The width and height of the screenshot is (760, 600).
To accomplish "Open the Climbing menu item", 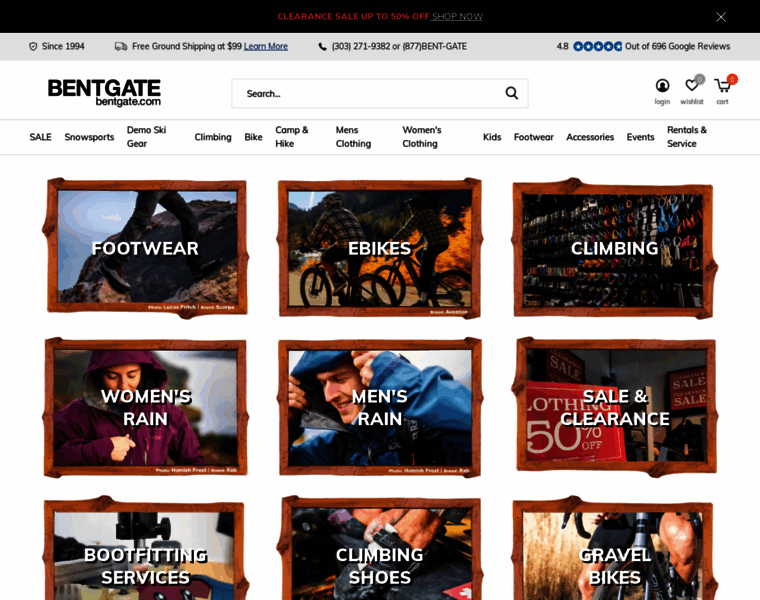I will [x=213, y=137].
